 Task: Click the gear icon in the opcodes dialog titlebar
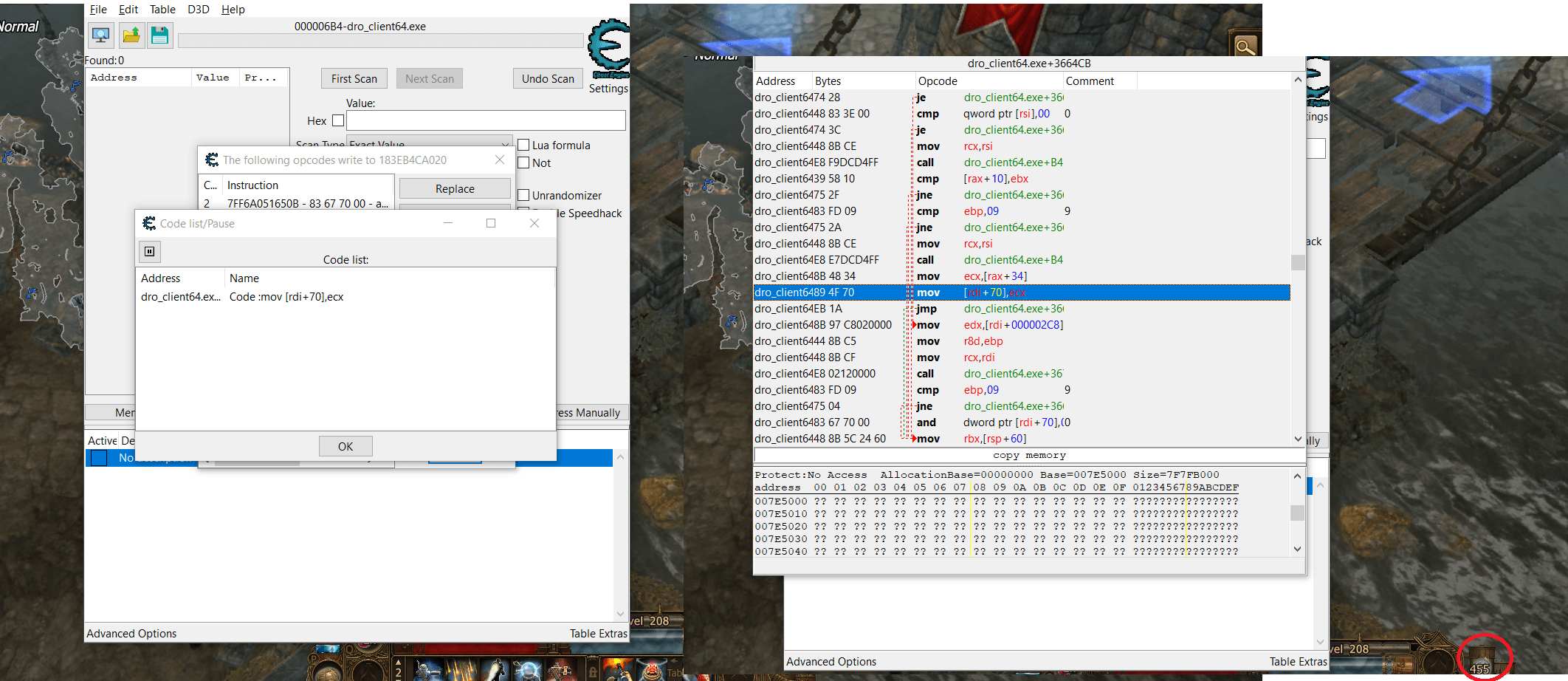pyautogui.click(x=212, y=160)
